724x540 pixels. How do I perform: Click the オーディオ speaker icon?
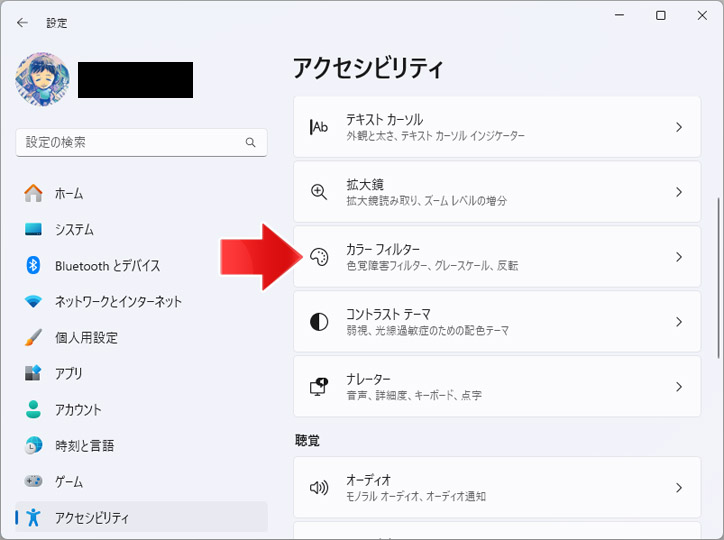point(319,487)
